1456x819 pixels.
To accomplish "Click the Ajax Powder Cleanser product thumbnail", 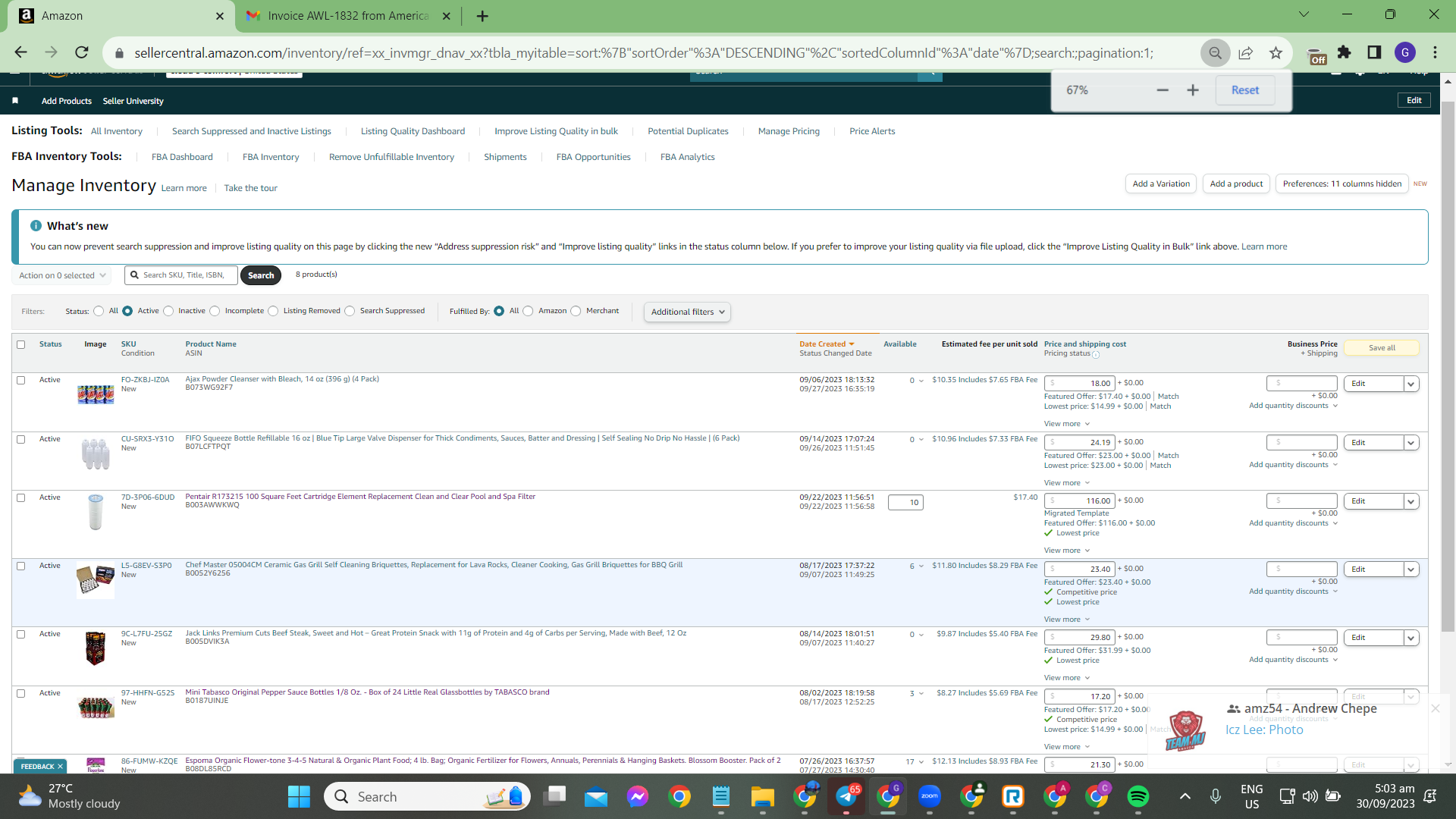I will tap(96, 394).
